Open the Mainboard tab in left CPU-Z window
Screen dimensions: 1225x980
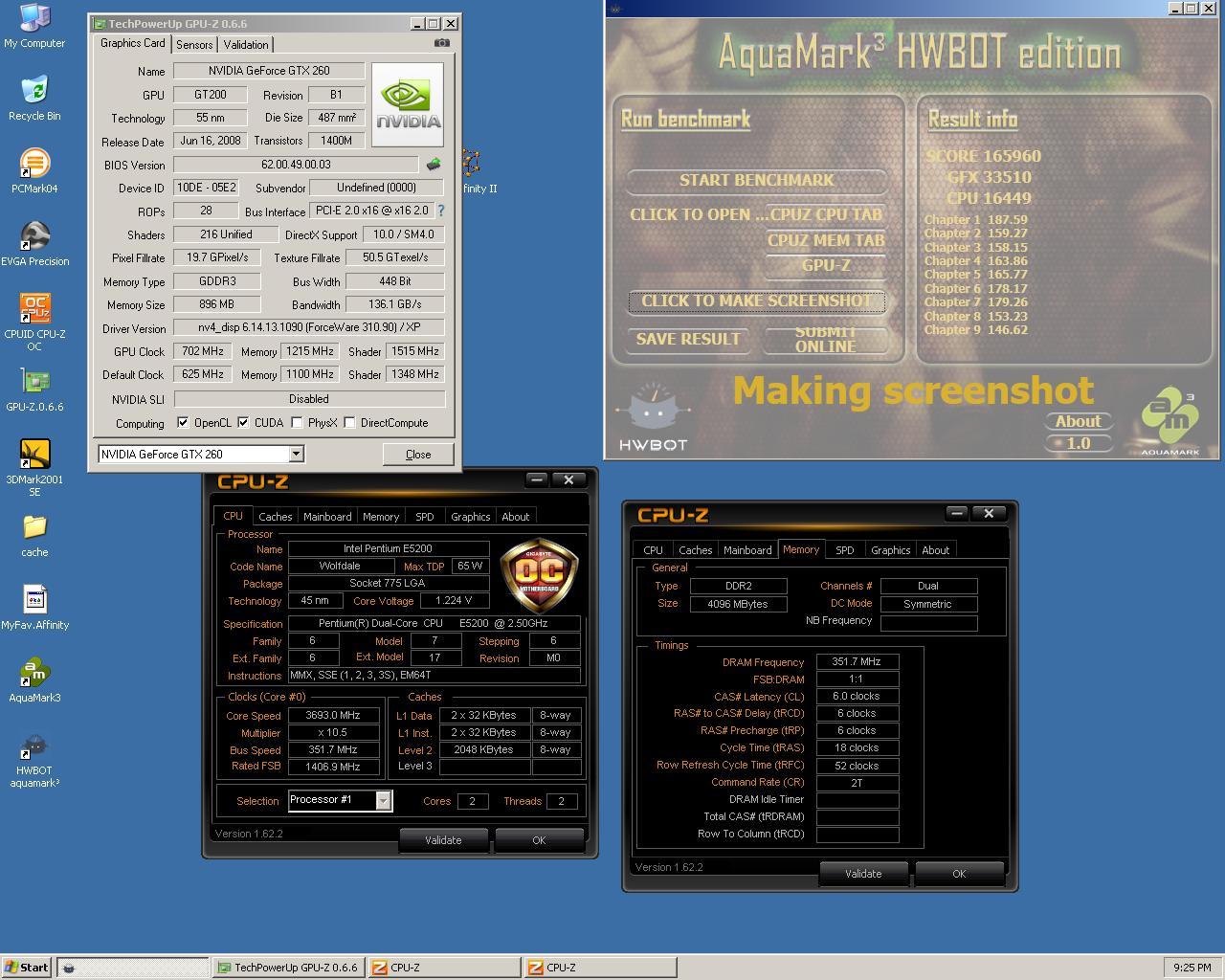pyautogui.click(x=327, y=517)
